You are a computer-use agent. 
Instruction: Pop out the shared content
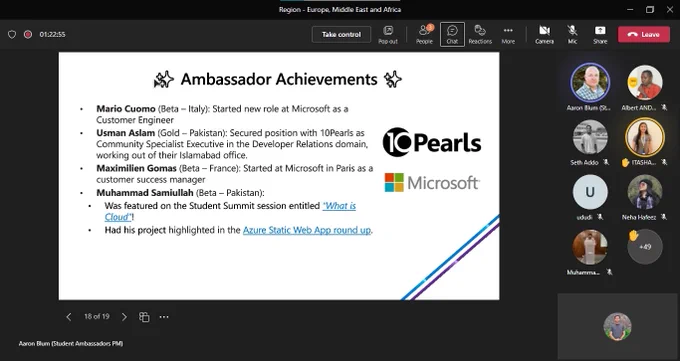point(388,34)
